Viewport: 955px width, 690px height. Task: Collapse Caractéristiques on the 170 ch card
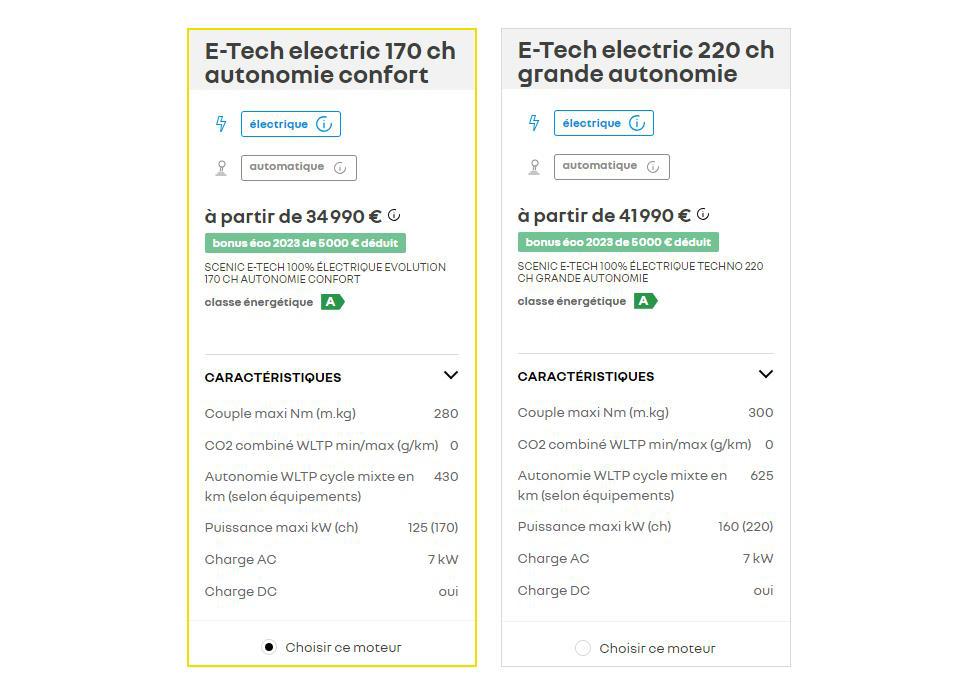tap(451, 375)
